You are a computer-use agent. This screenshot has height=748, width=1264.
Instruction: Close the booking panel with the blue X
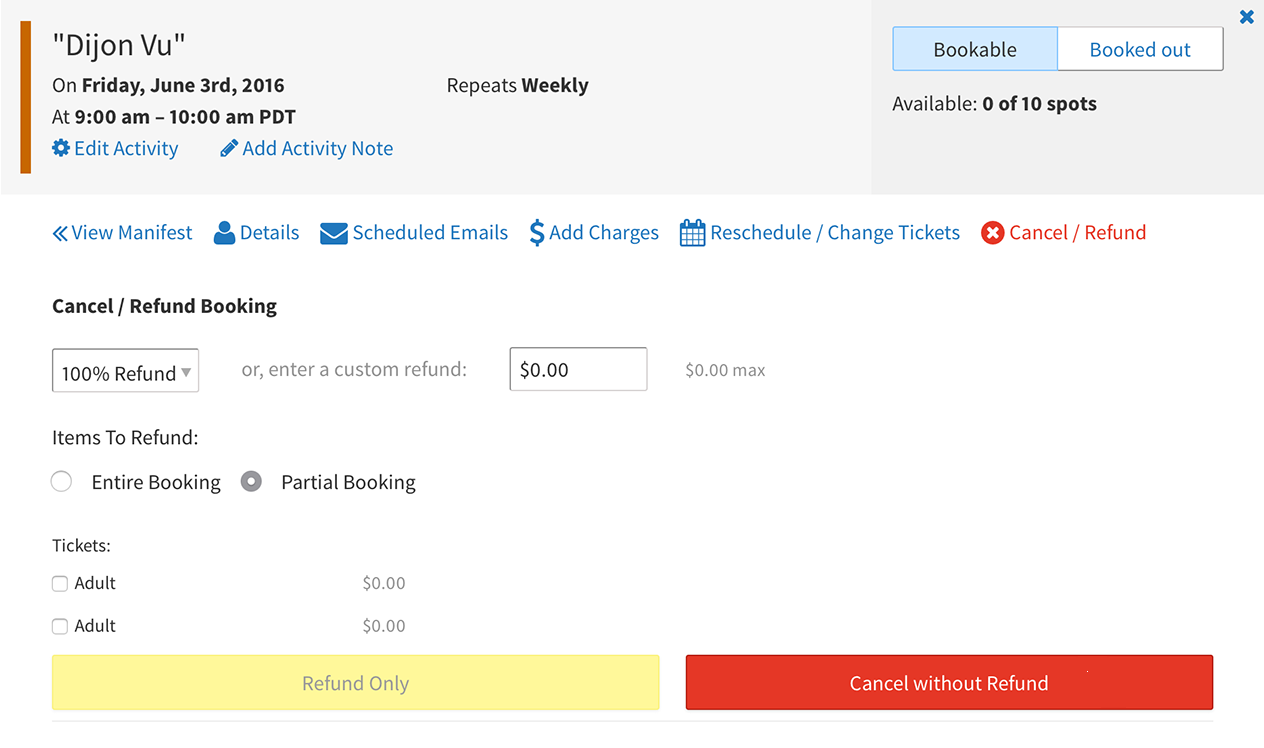pyautogui.click(x=1247, y=17)
